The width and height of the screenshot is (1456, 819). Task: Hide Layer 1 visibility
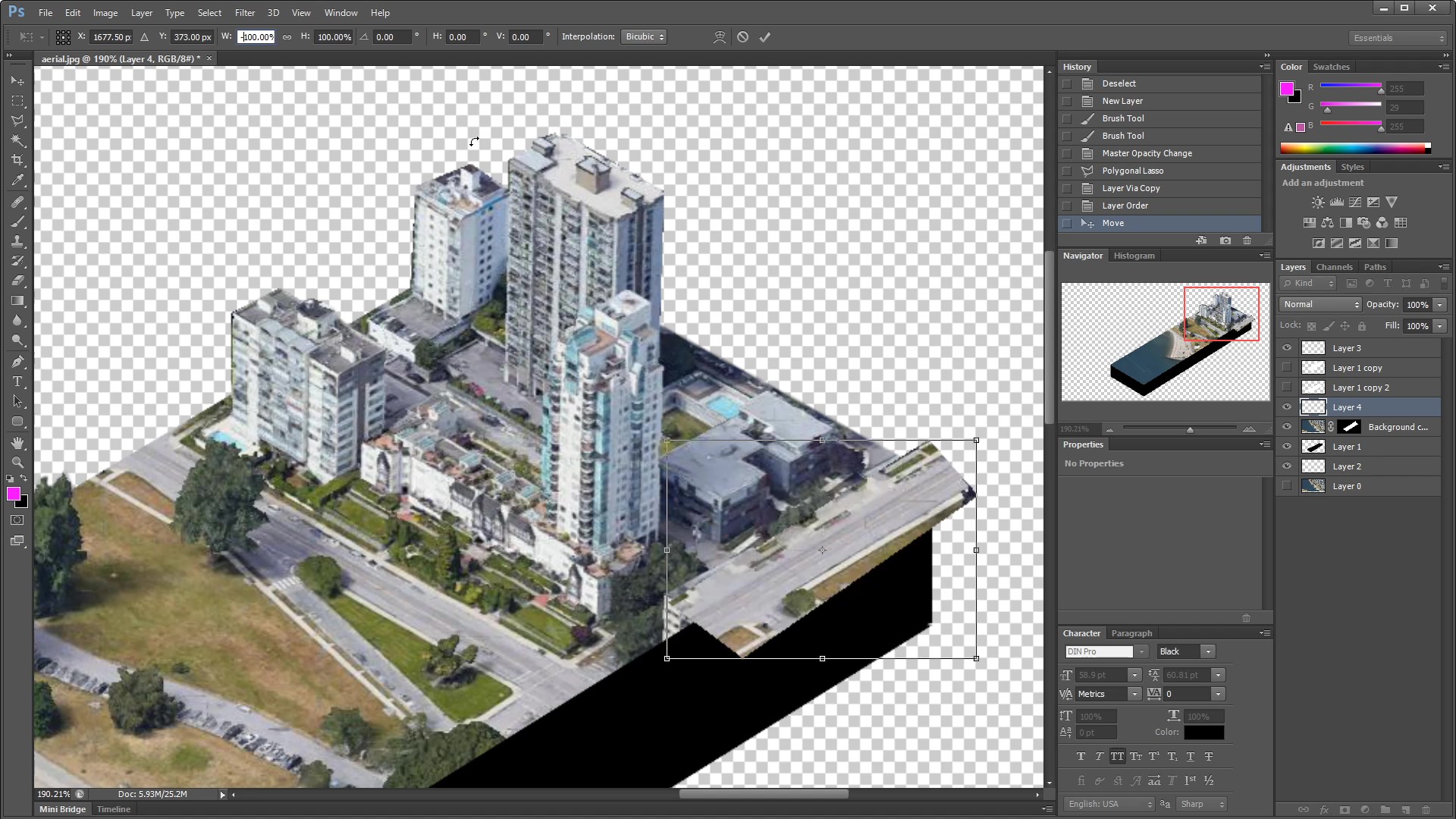point(1287,447)
